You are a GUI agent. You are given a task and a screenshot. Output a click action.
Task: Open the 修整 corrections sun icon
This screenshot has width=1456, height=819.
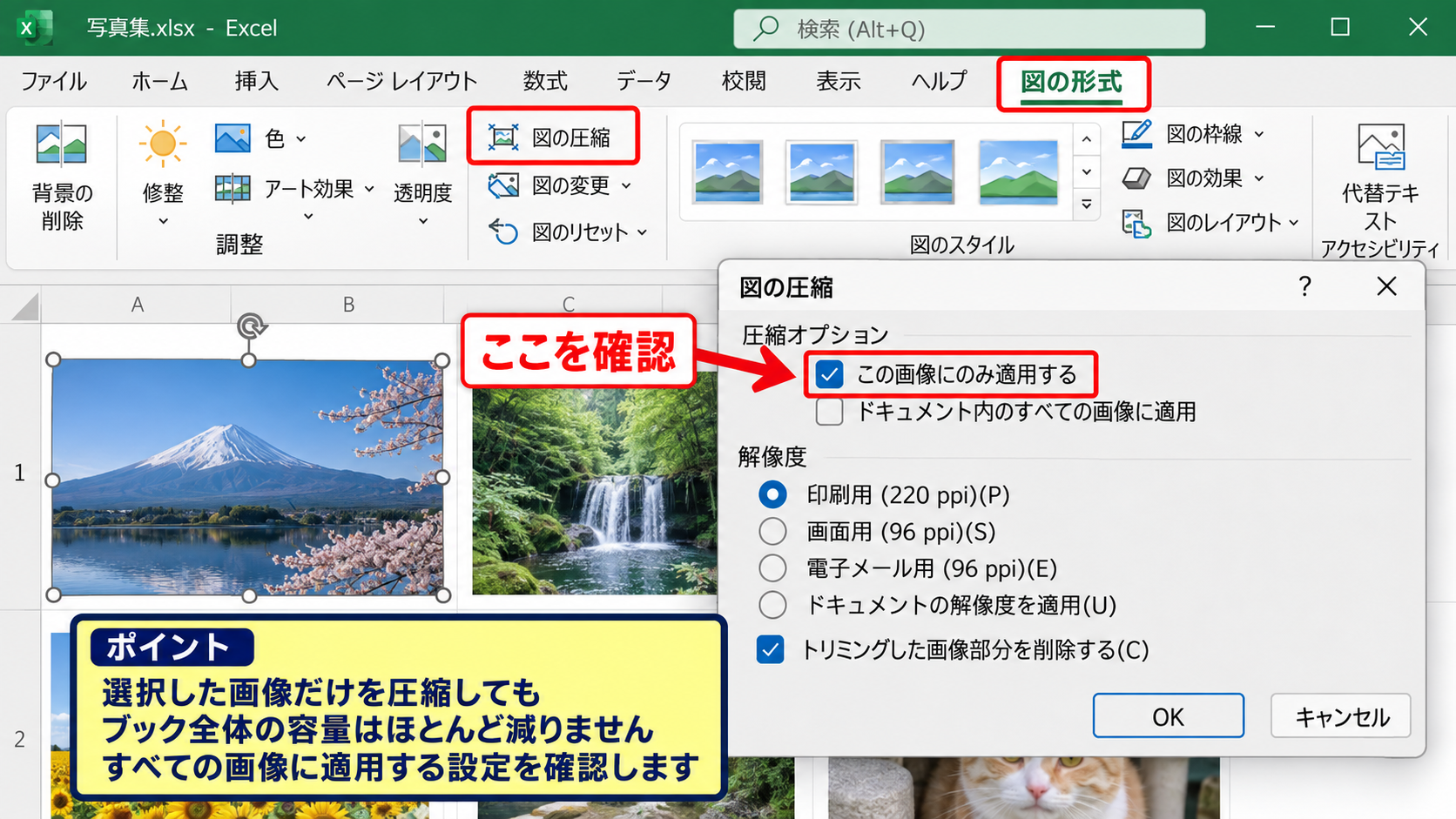pos(163,144)
